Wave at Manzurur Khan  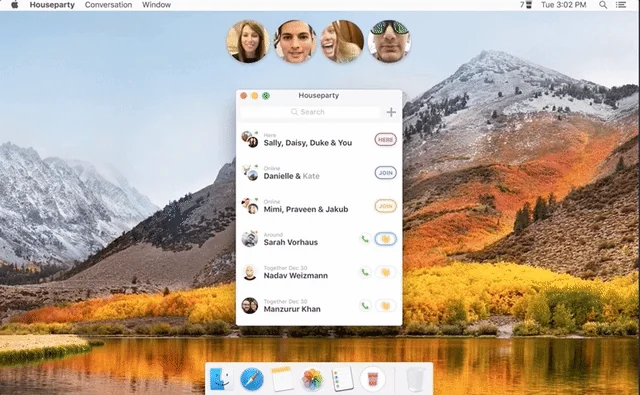(x=385, y=306)
